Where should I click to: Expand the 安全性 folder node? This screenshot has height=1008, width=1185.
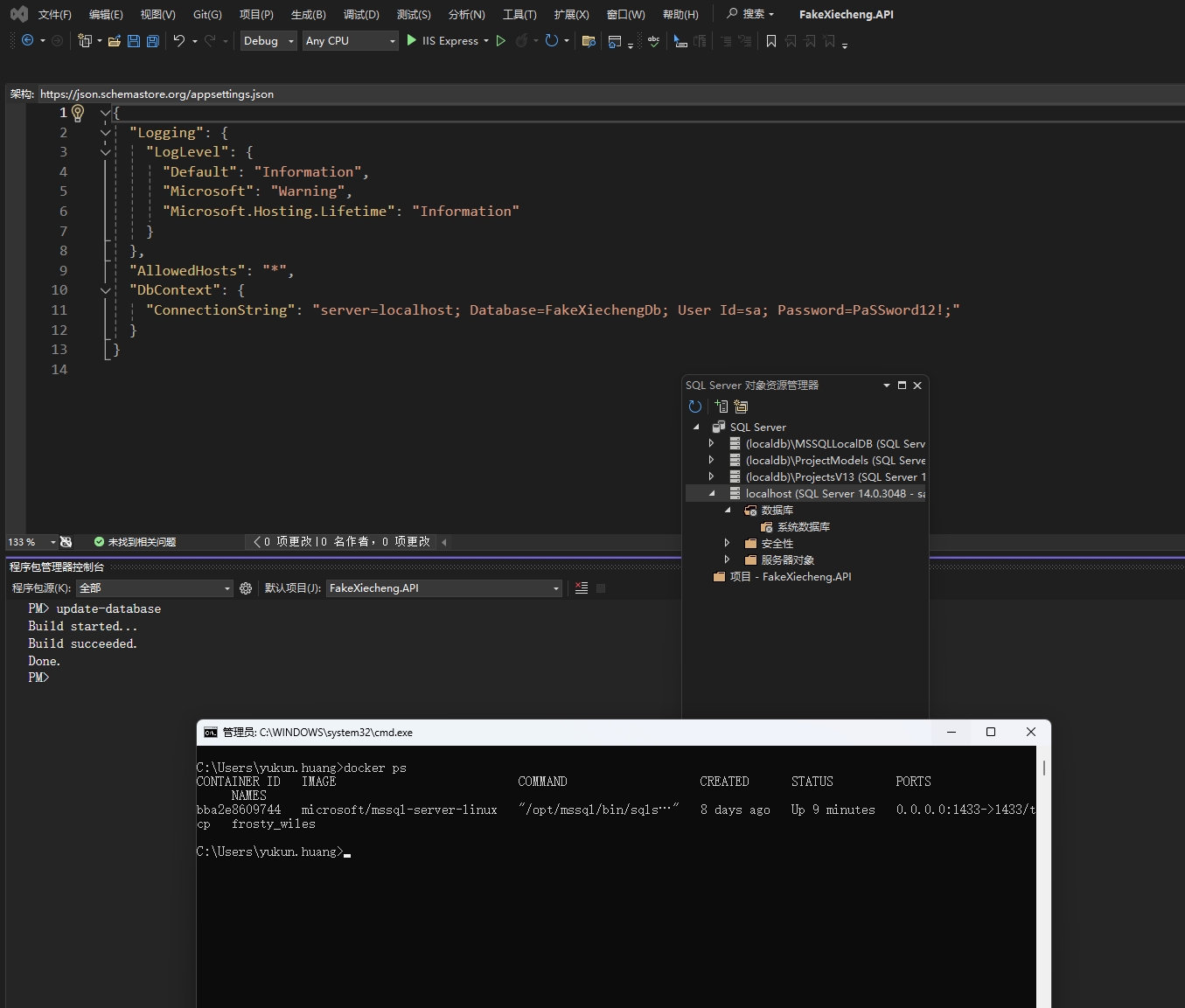click(727, 544)
